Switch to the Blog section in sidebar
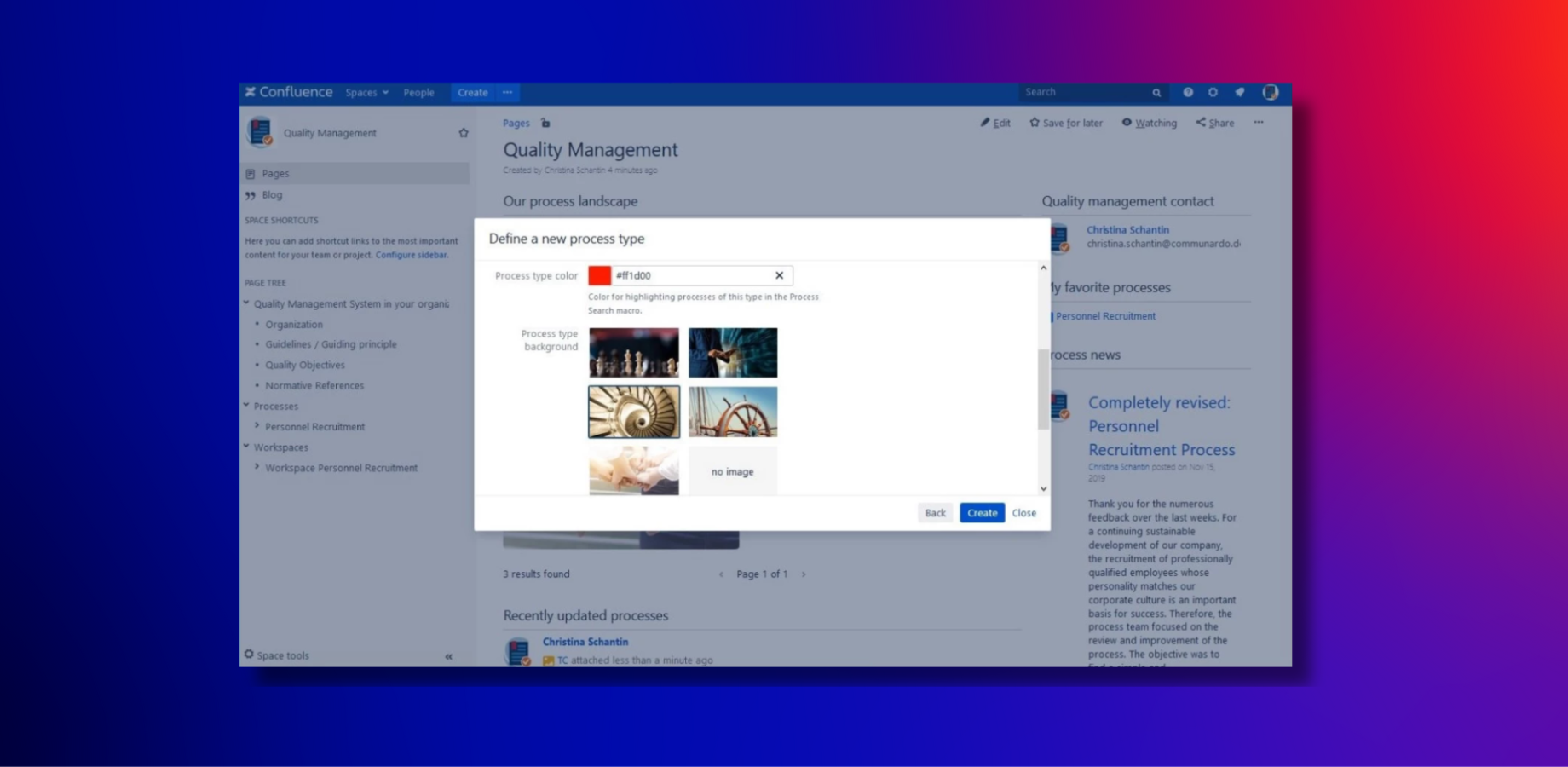The height and width of the screenshot is (767, 1568). (271, 194)
